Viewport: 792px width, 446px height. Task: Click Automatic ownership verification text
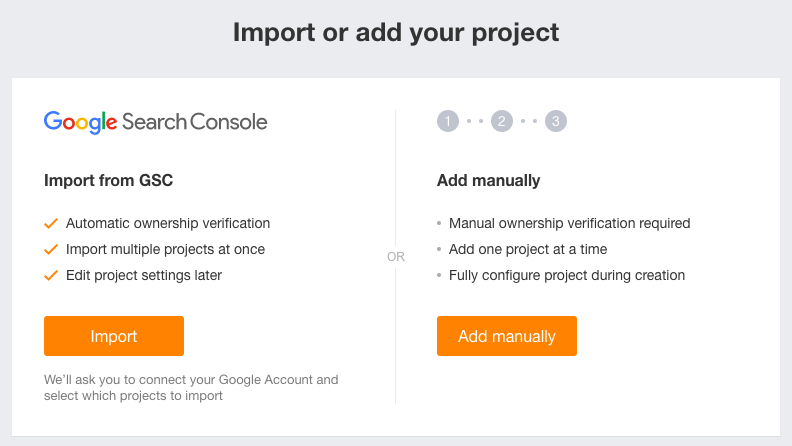tap(168, 223)
